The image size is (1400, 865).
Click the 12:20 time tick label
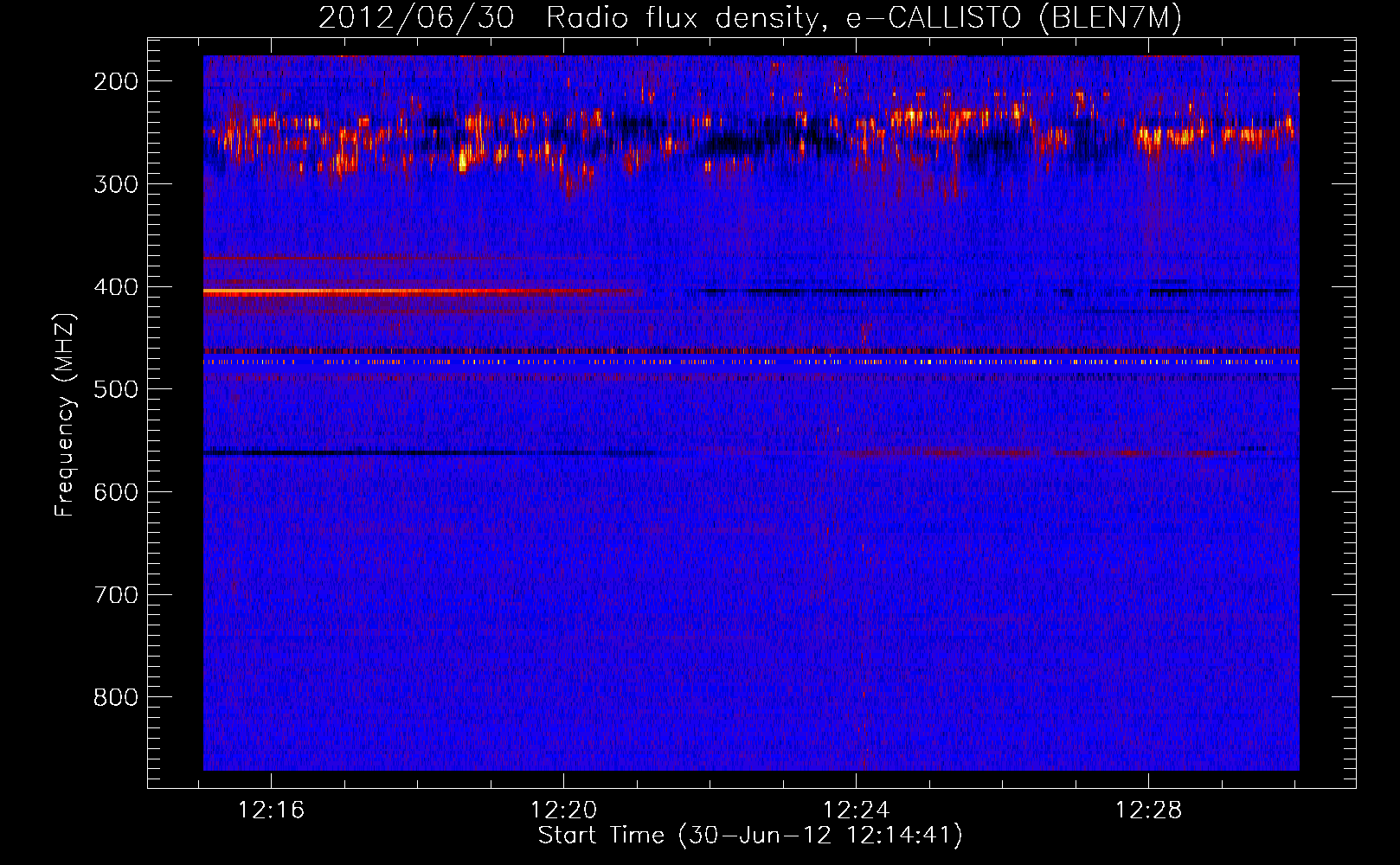564,811
